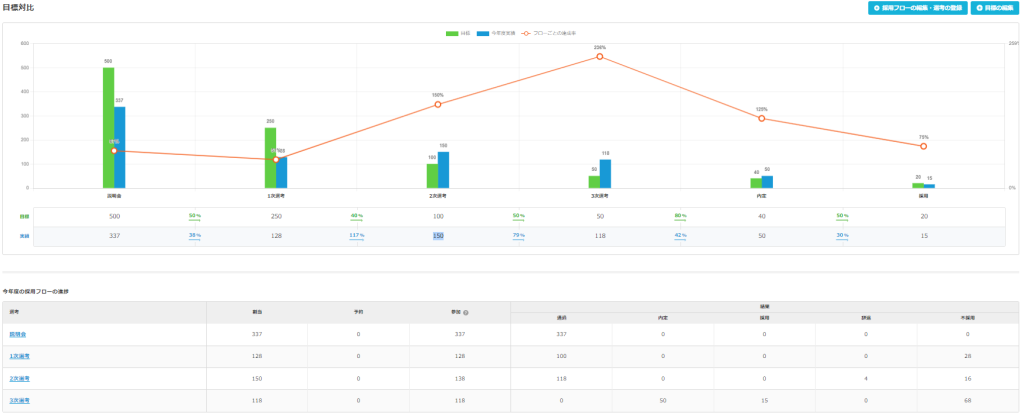
Task: Click the 目標の編集 button
Action: [x=994, y=8]
